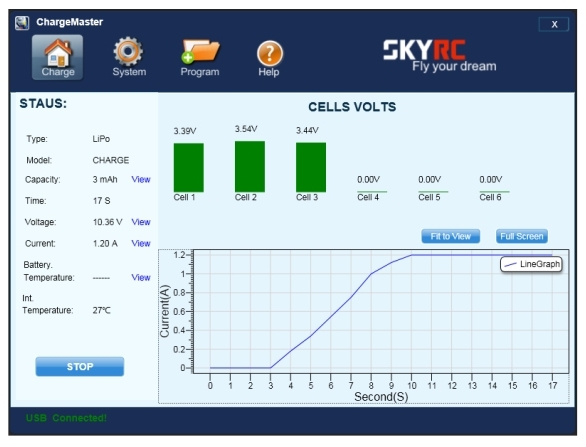Click the ChargeMaster app icon in title bar
This screenshot has width=586, height=447.
point(22,23)
